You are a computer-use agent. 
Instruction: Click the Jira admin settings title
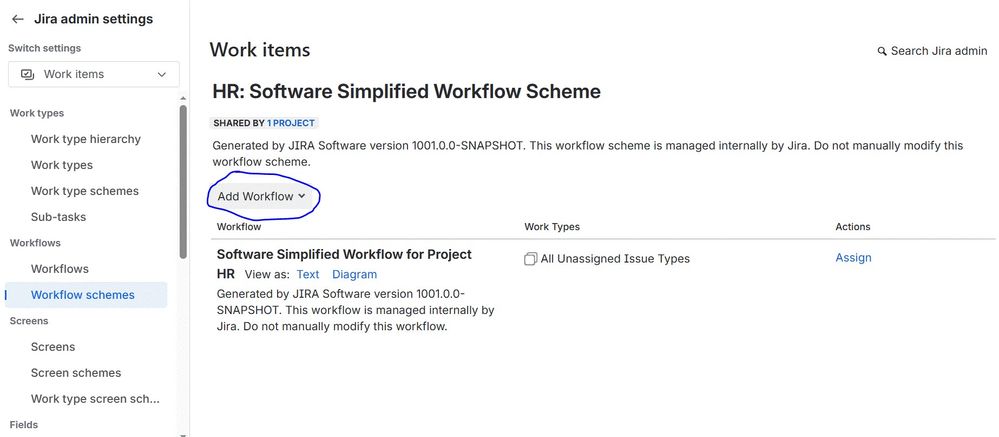94,19
